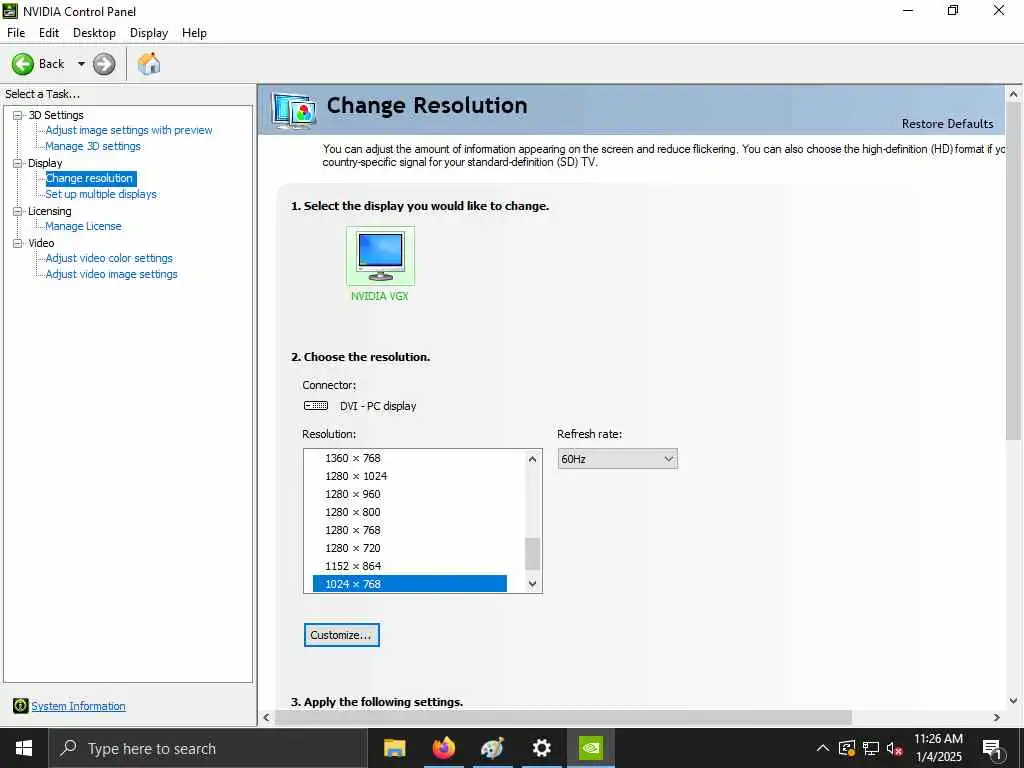
Task: Open the File menu
Action: click(16, 33)
